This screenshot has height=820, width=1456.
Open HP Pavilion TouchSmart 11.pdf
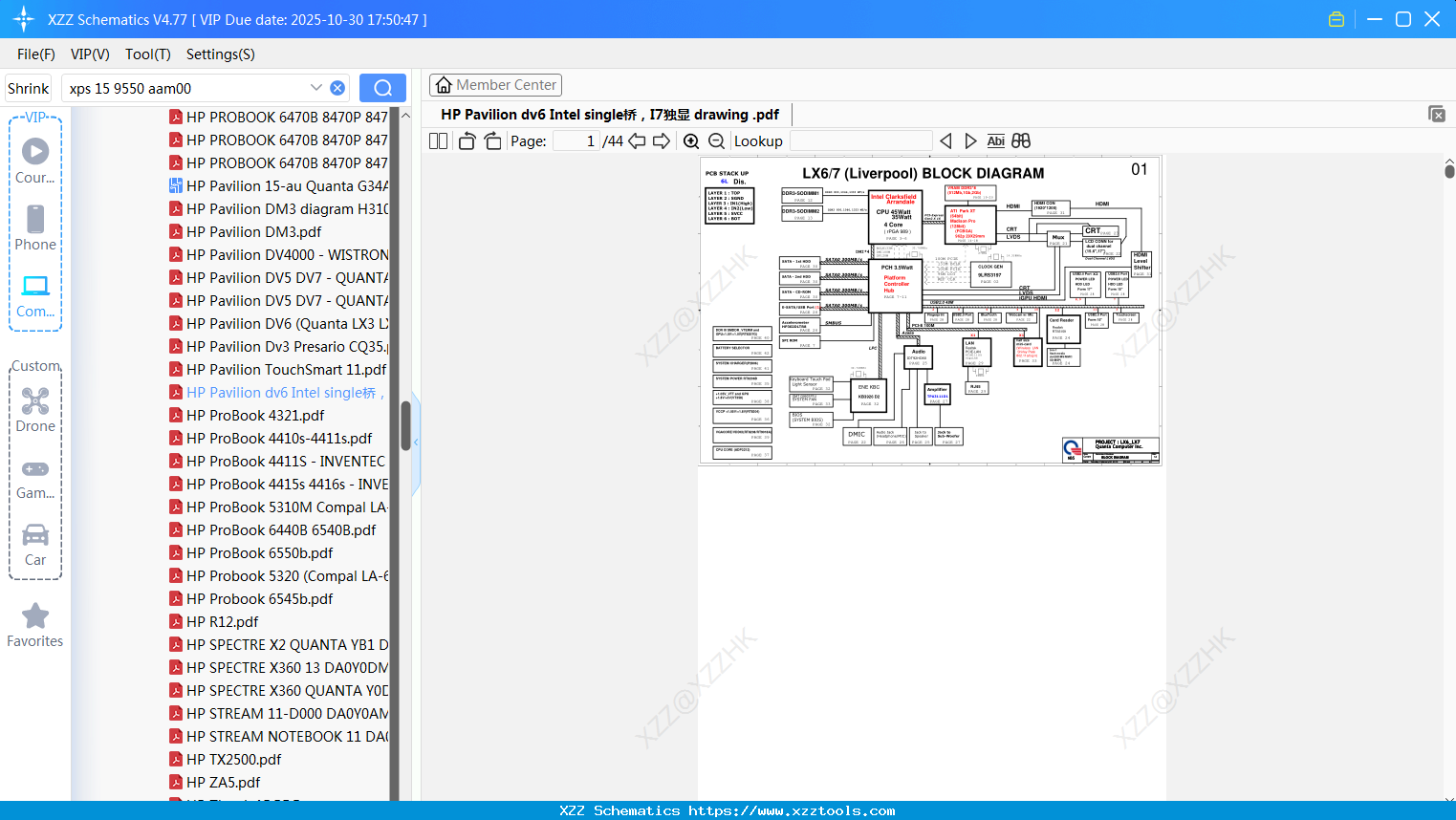(277, 370)
